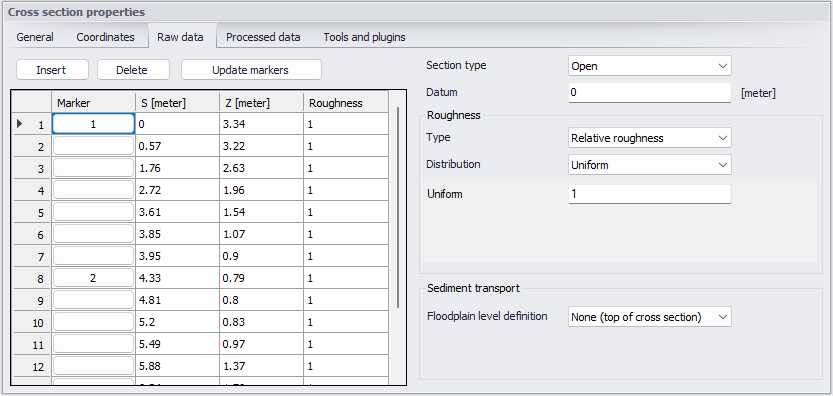This screenshot has height=396, width=833.
Task: Click the empty Marker cell in row 2
Action: point(93,146)
